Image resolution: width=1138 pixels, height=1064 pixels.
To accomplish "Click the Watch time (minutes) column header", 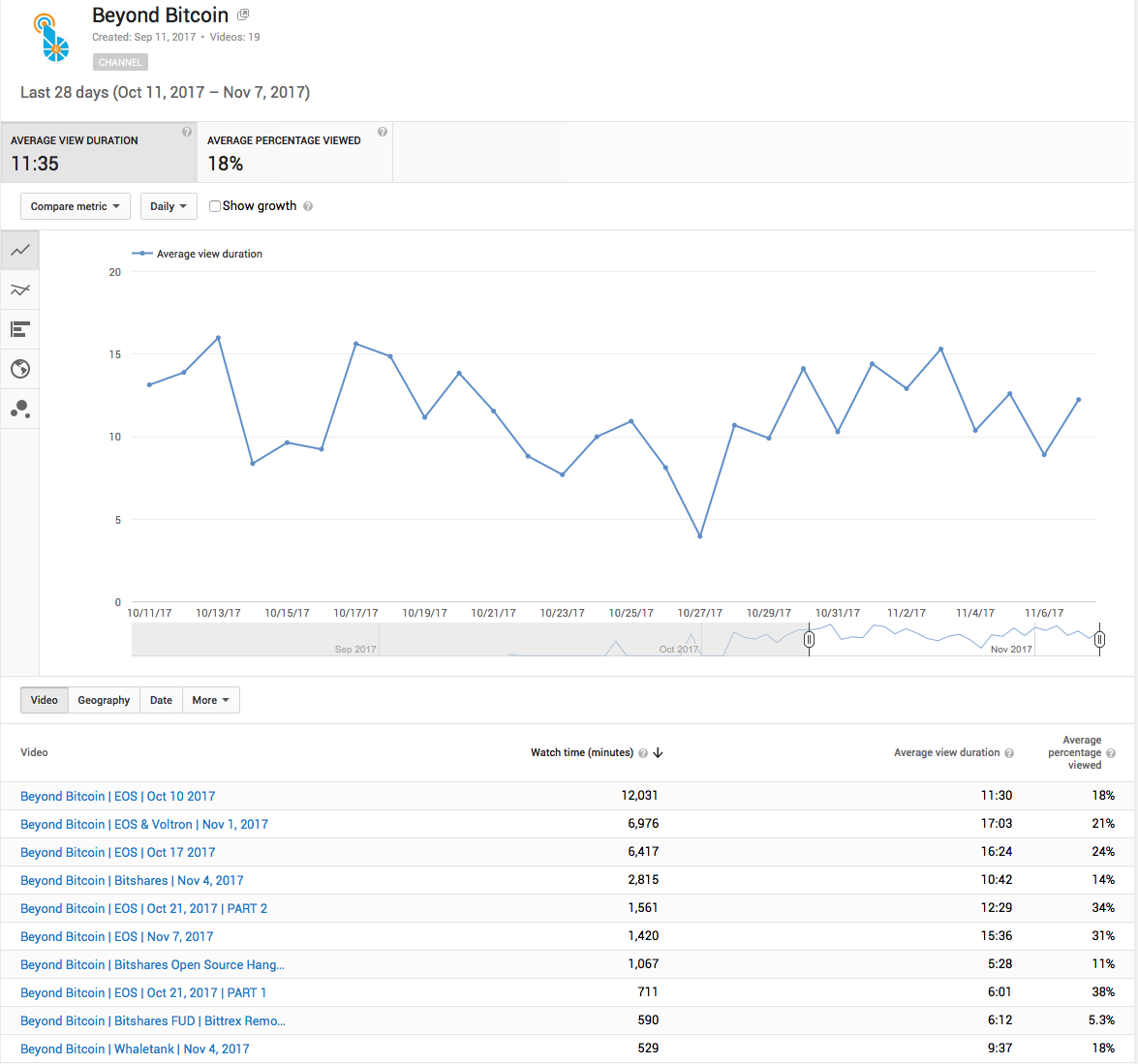I will (x=582, y=753).
